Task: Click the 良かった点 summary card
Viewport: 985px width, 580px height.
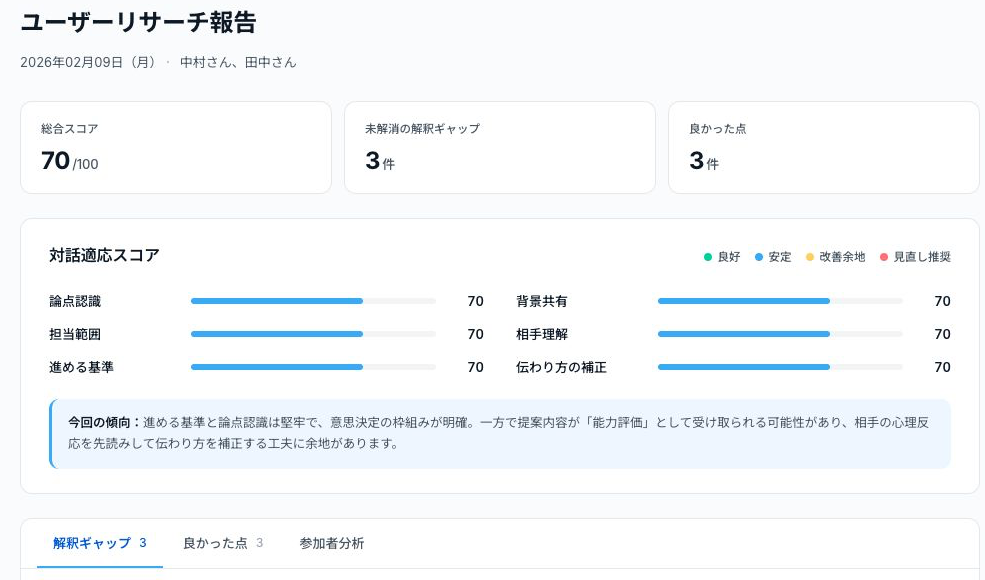Action: [824, 148]
